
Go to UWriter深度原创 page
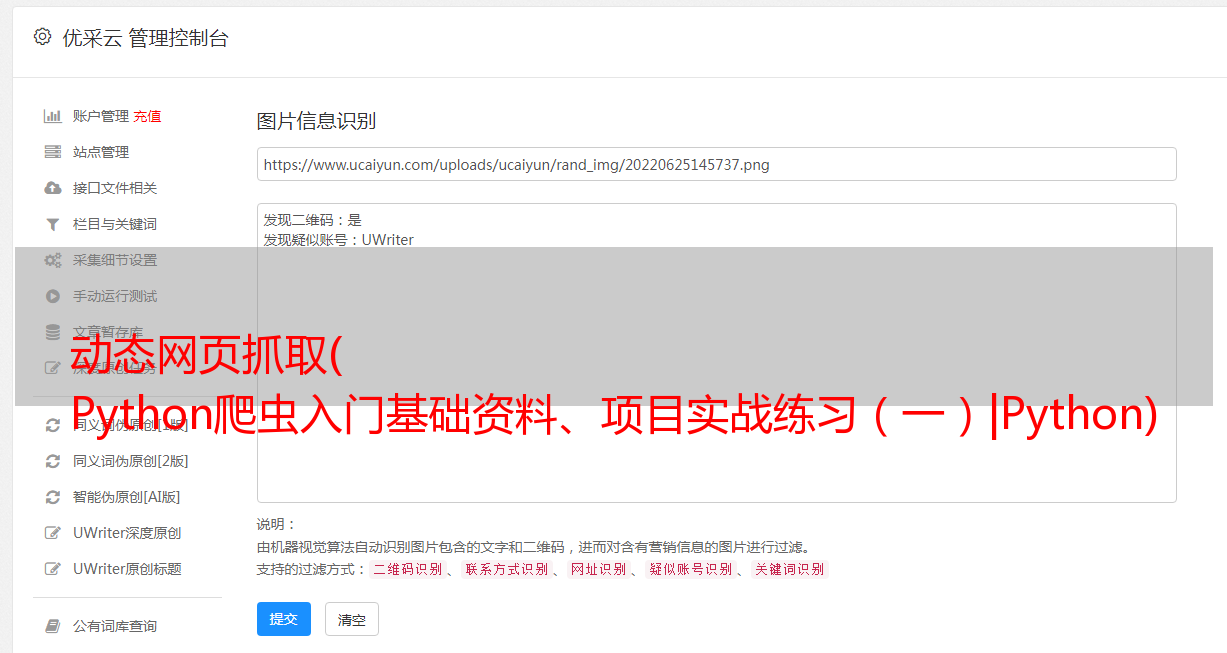[127, 533]
